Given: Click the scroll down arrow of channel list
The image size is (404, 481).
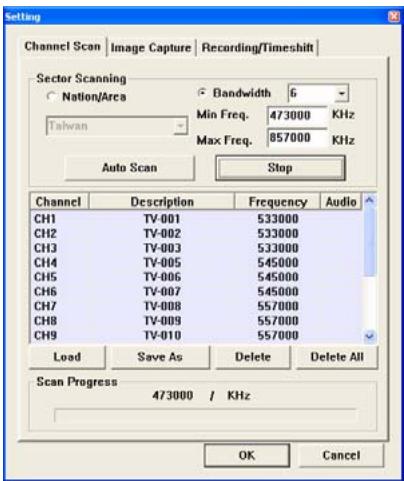Looking at the screenshot, I should point(369,336).
